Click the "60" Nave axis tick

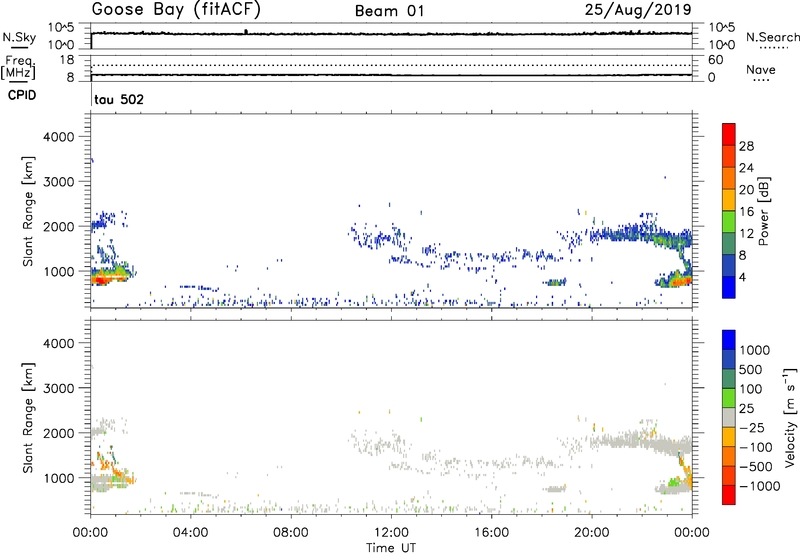click(x=715, y=60)
